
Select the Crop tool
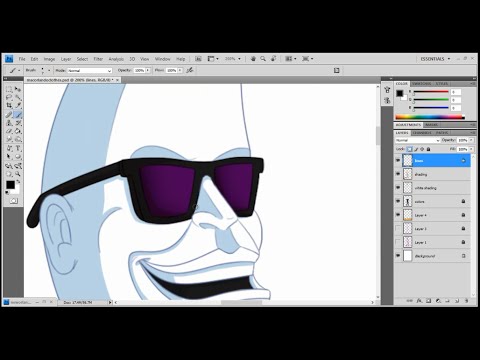(9, 106)
